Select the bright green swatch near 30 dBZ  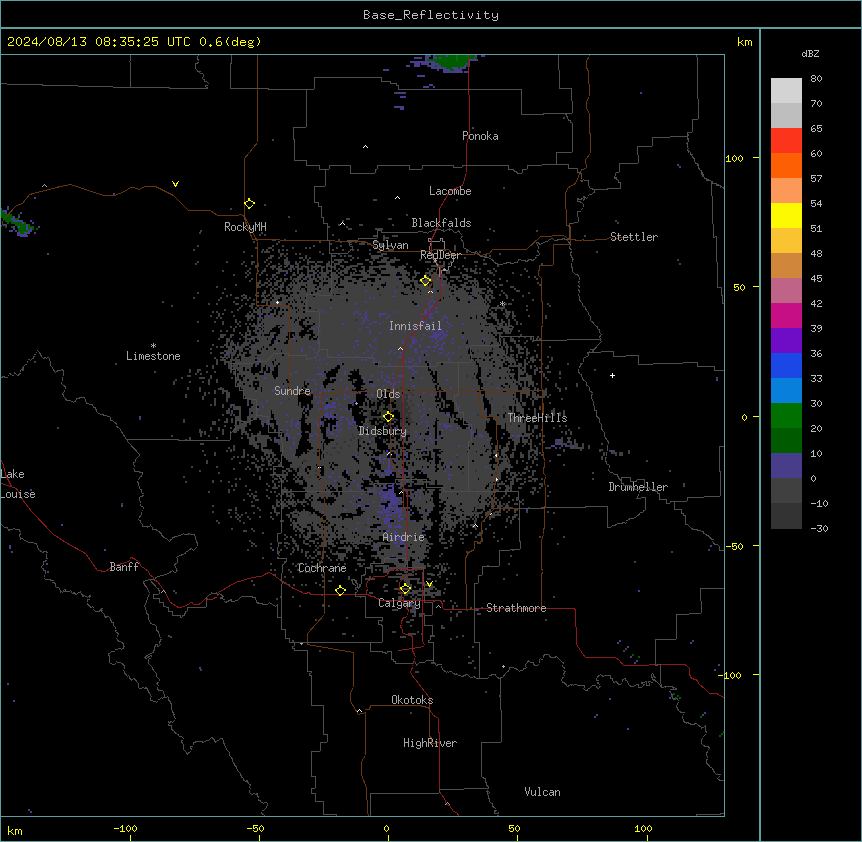(x=786, y=416)
